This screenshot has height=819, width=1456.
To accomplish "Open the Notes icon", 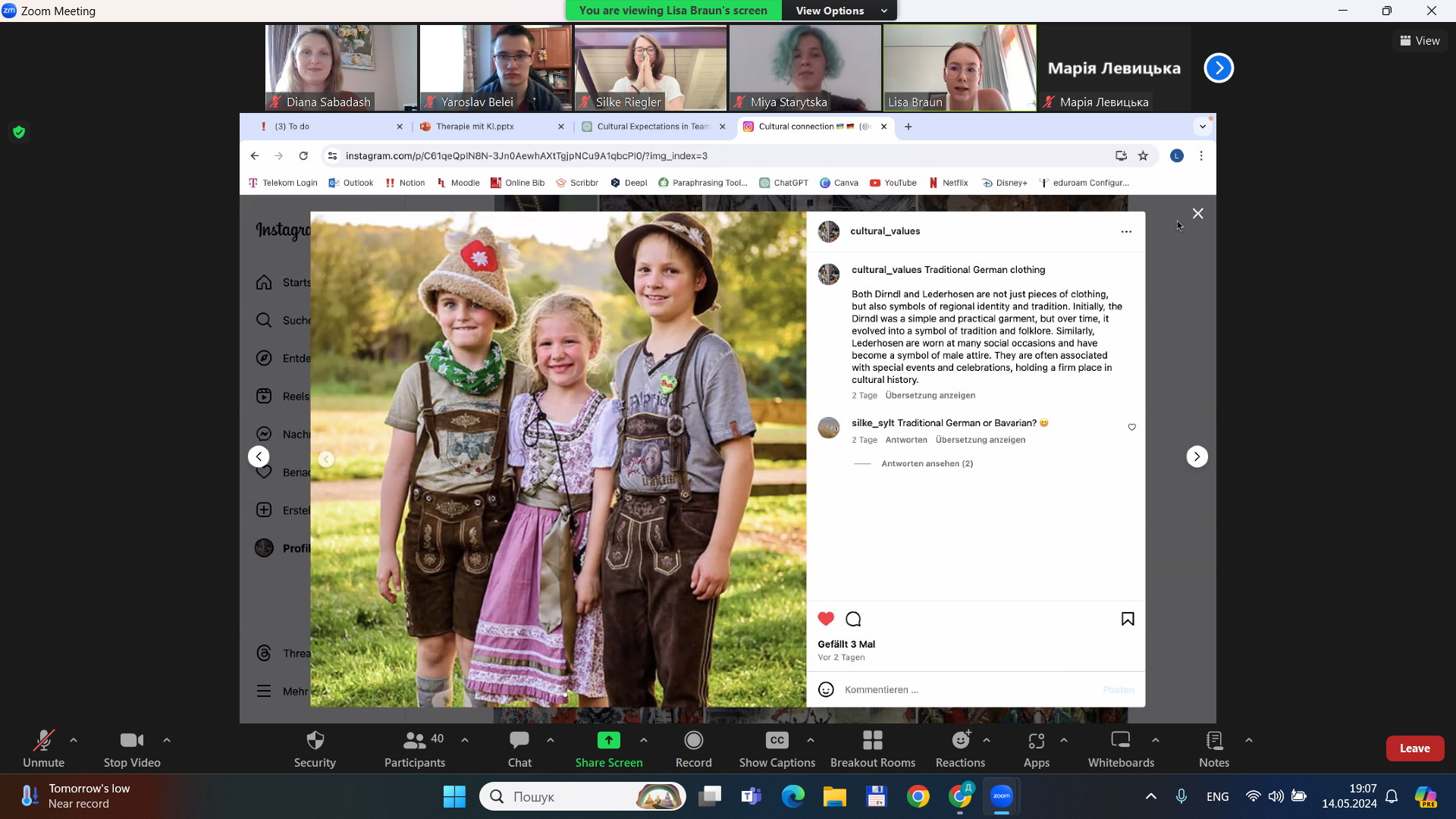I will pyautogui.click(x=1213, y=740).
